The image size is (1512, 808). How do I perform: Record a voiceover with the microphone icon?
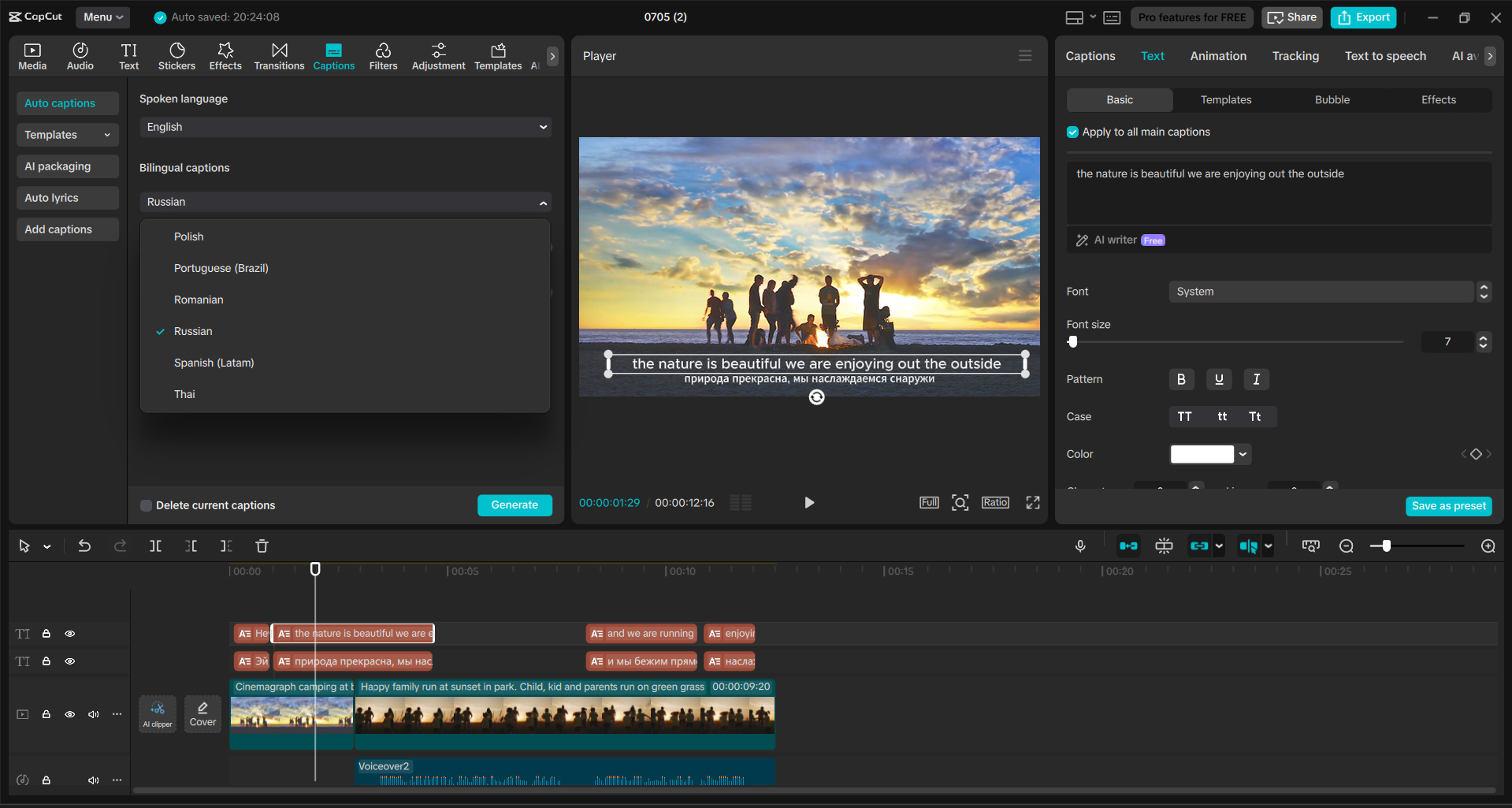(1079, 545)
